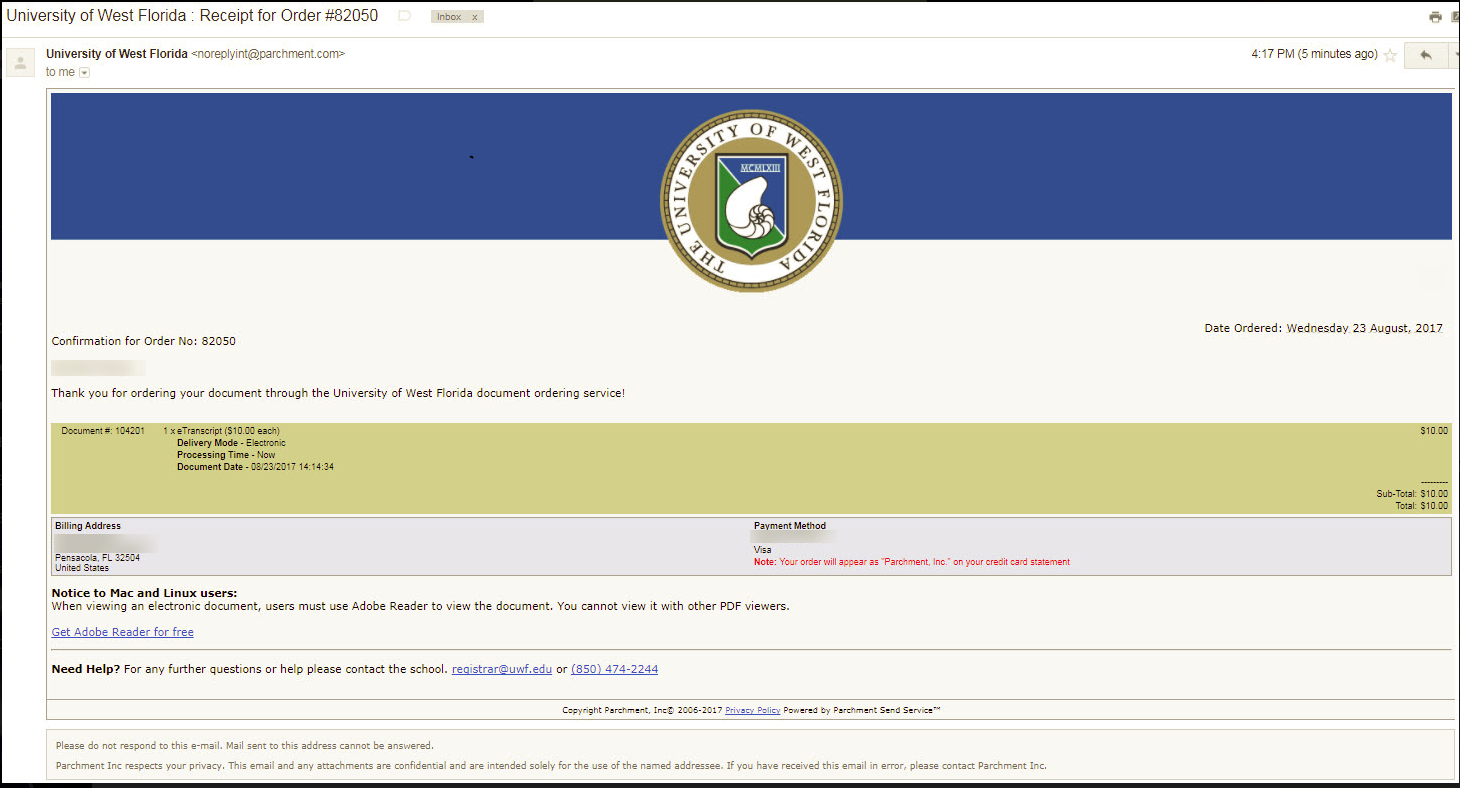This screenshot has width=1460, height=788.
Task: Select 'Confirmation for Order No: 82050' text
Action: [144, 341]
